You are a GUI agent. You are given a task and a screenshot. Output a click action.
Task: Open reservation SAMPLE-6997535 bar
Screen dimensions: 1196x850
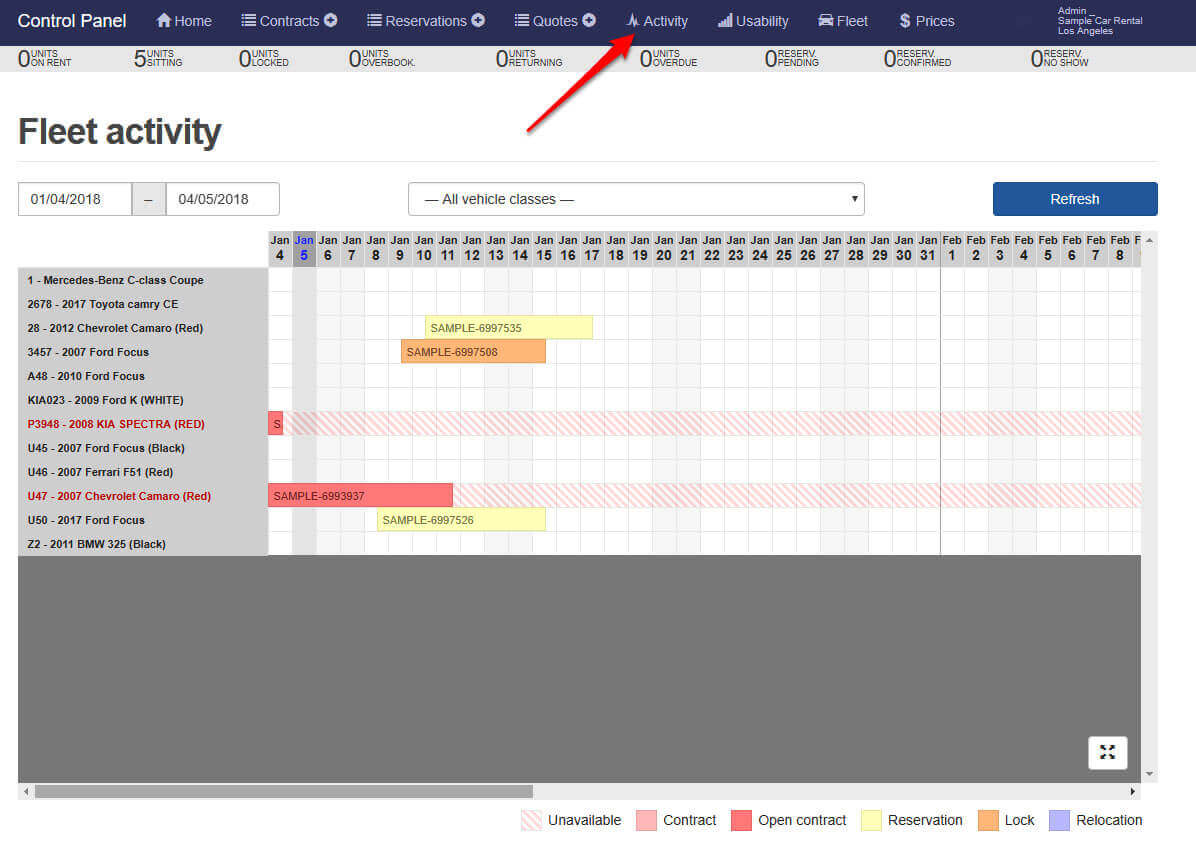508,328
